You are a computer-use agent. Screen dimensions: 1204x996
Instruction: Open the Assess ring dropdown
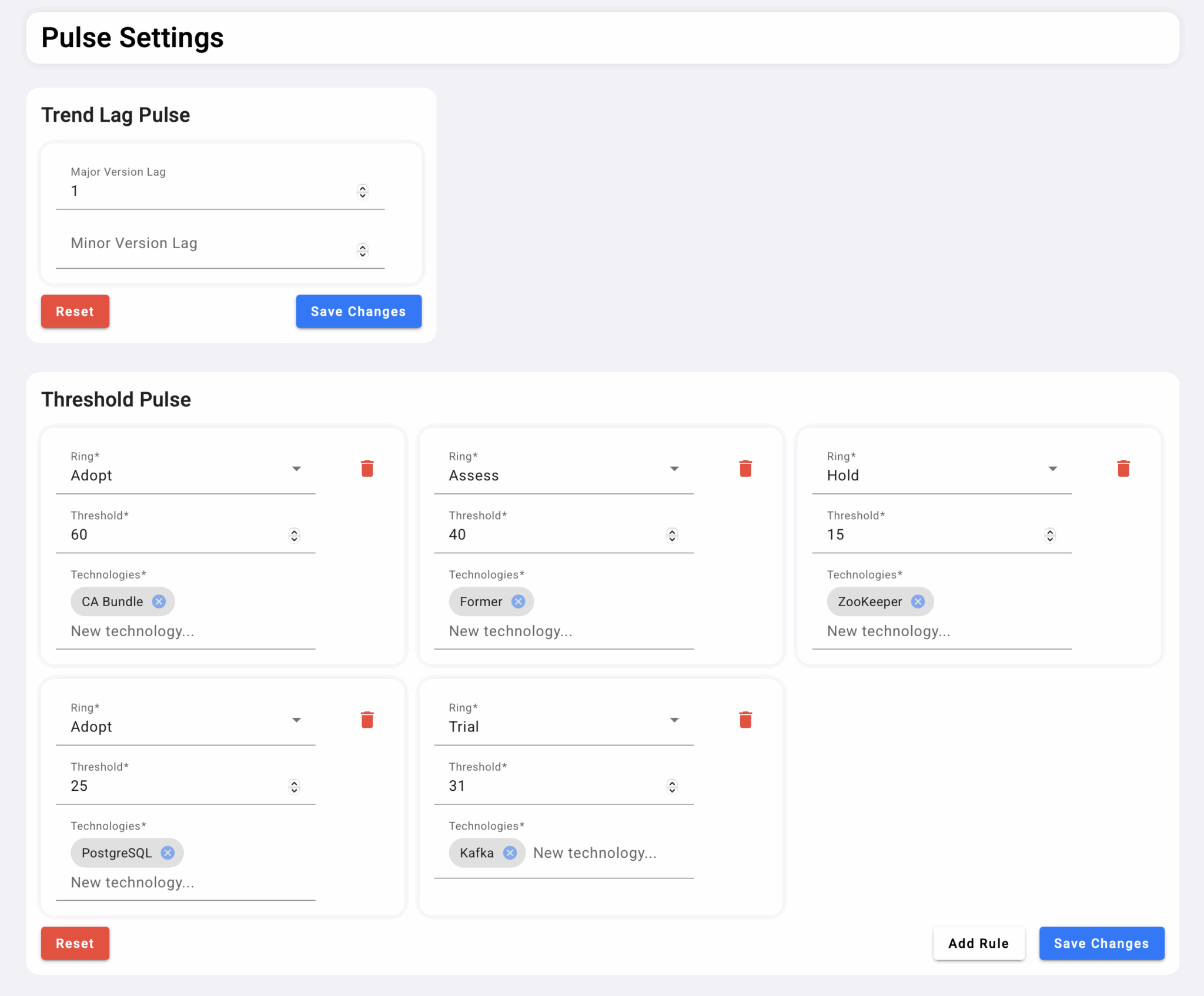(564, 470)
